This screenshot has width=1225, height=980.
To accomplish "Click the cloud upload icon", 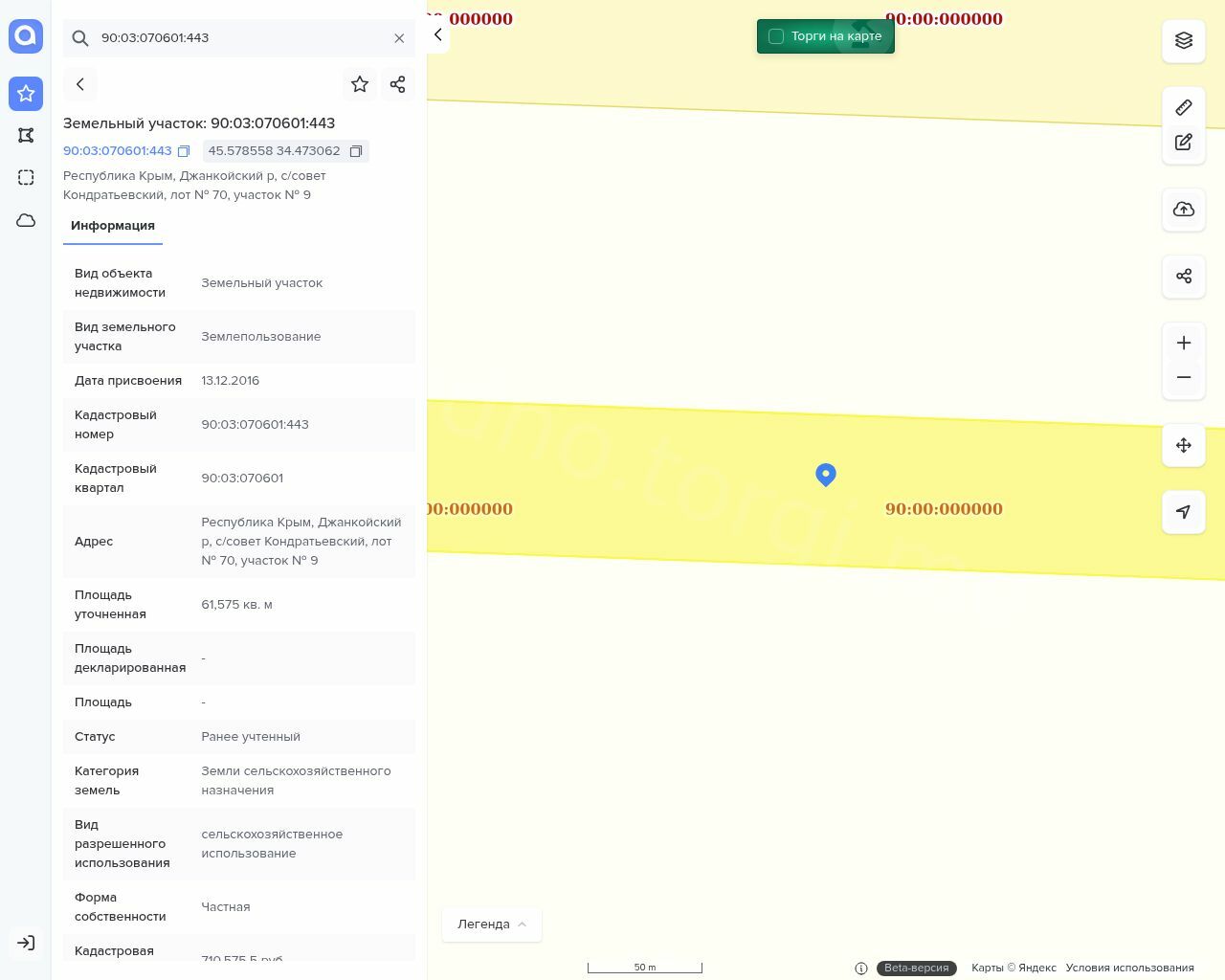I will coord(1184,210).
